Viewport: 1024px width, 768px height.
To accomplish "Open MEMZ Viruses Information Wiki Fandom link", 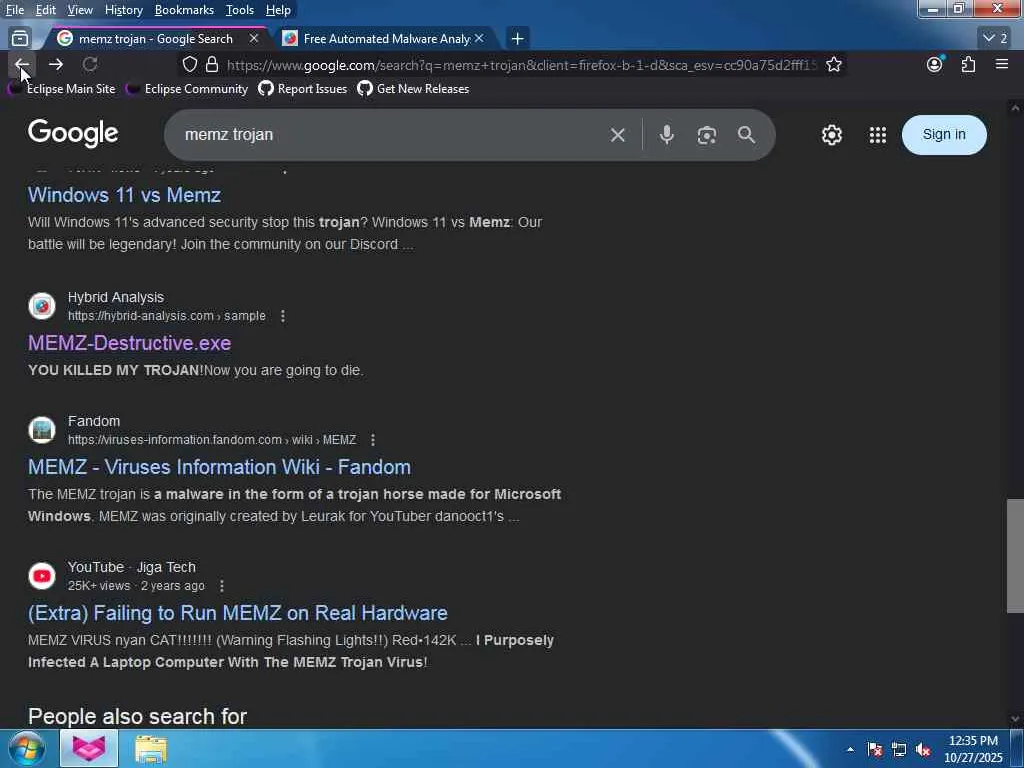I will [x=219, y=468].
